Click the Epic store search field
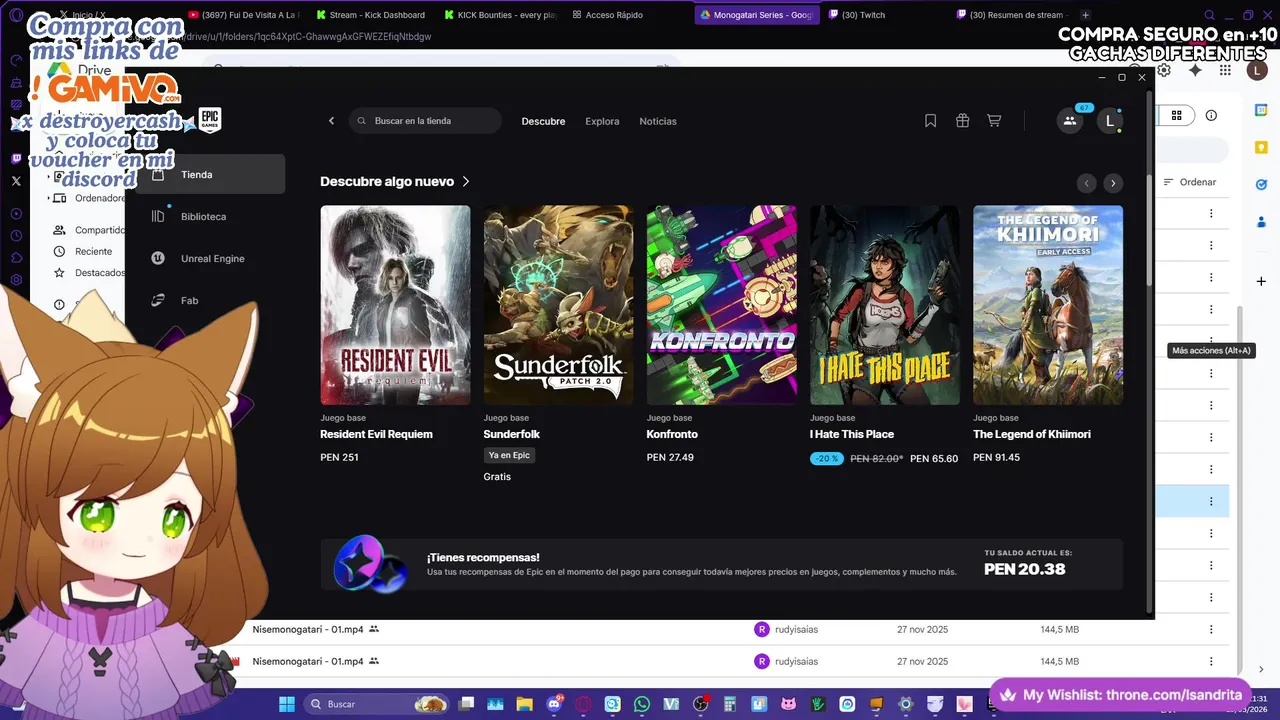The height and width of the screenshot is (720, 1280). [x=425, y=121]
